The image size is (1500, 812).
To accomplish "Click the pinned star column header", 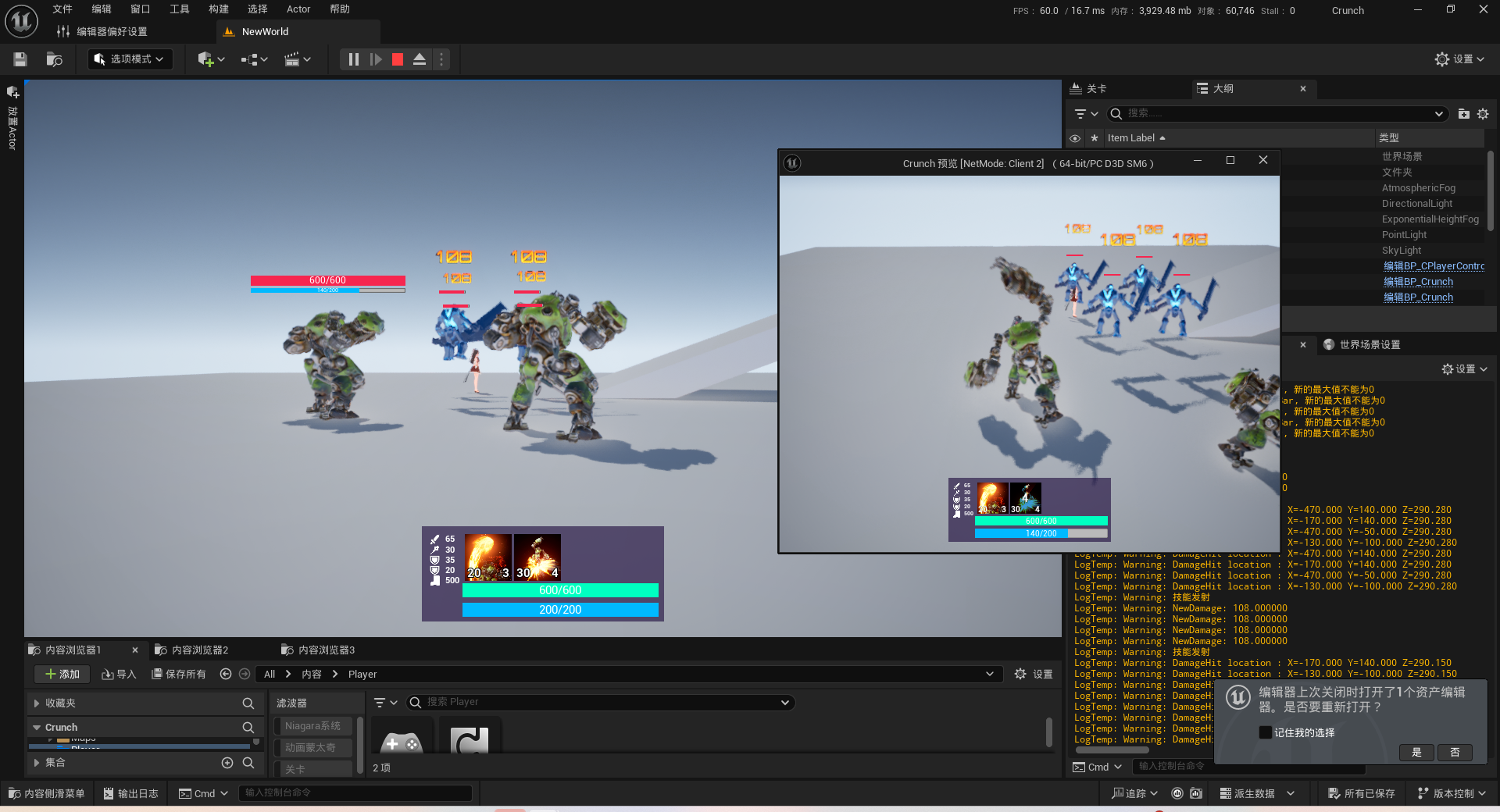I will pyautogui.click(x=1095, y=138).
